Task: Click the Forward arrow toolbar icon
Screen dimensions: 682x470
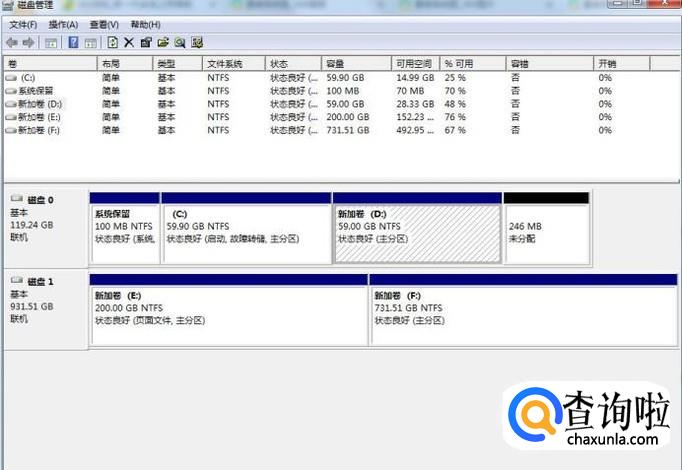Action: pos(29,43)
